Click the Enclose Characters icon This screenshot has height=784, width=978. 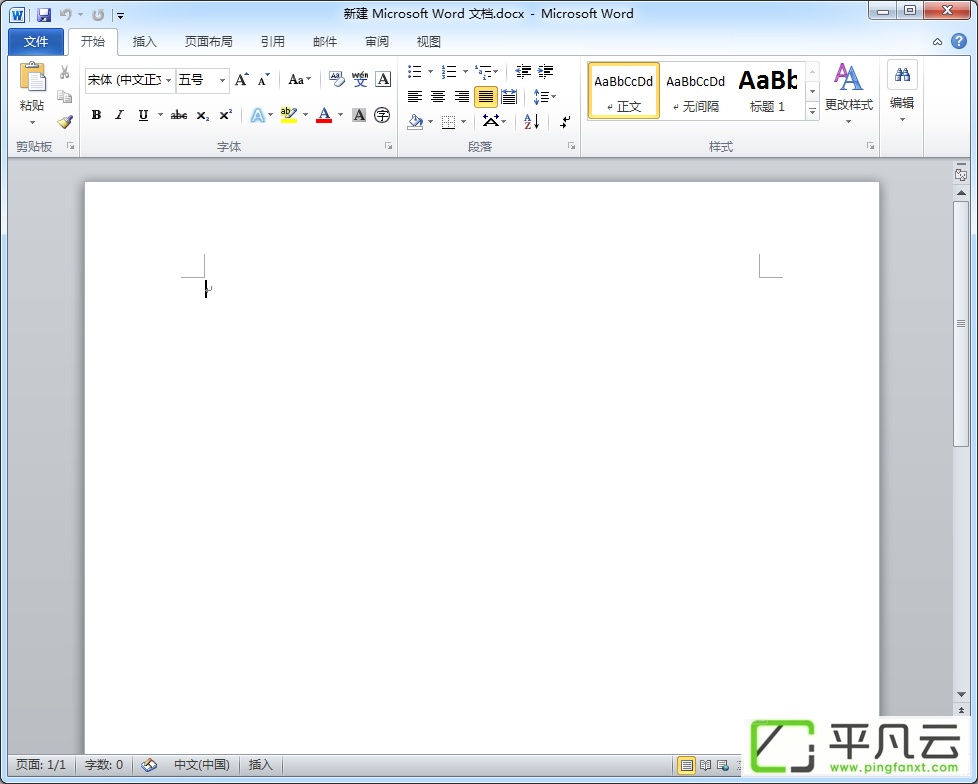(x=382, y=115)
